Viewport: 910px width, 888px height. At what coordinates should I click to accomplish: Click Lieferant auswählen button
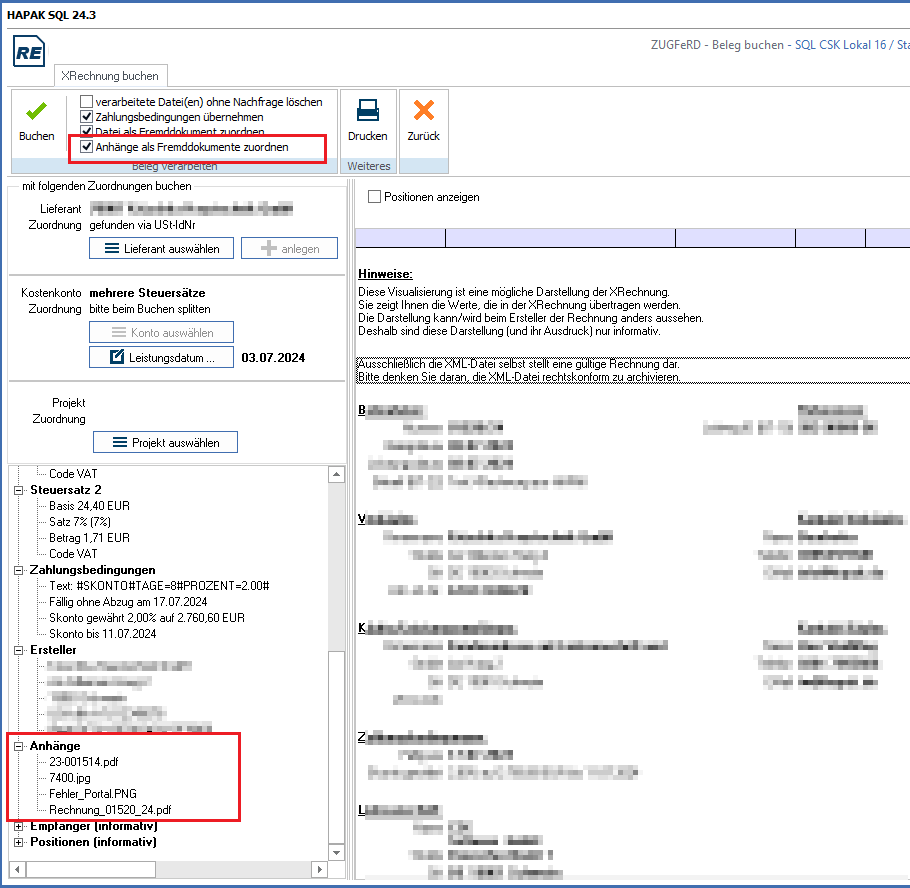click(x=161, y=248)
